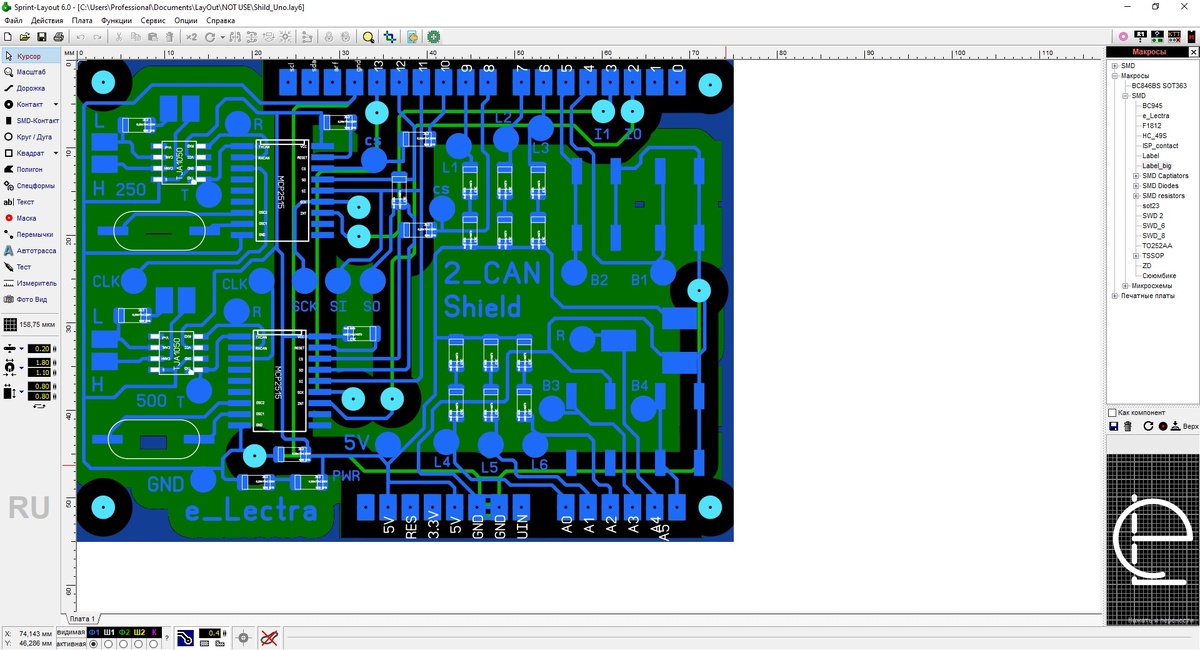The width and height of the screenshot is (1200, 650).
Task: Open the Квадрат tool dropdown arrow
Action: 55,153
